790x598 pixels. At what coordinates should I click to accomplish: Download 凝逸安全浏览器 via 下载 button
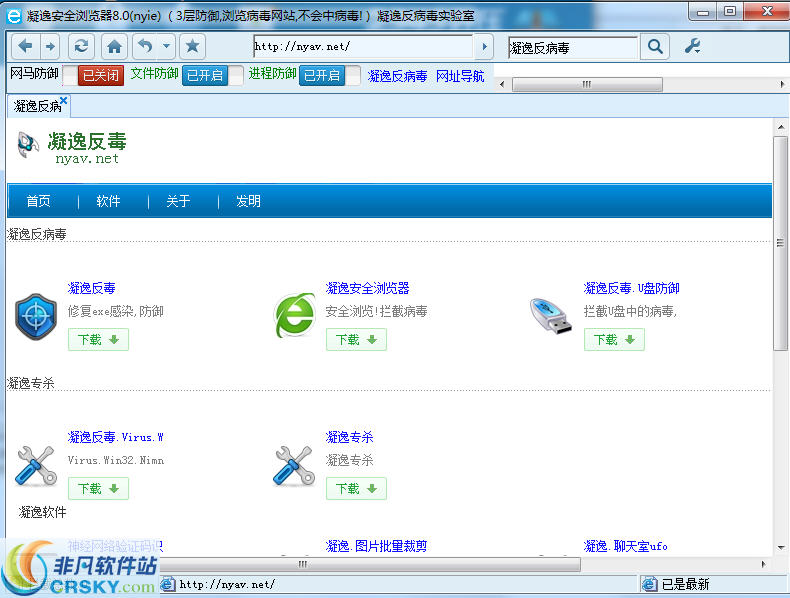[x=356, y=340]
